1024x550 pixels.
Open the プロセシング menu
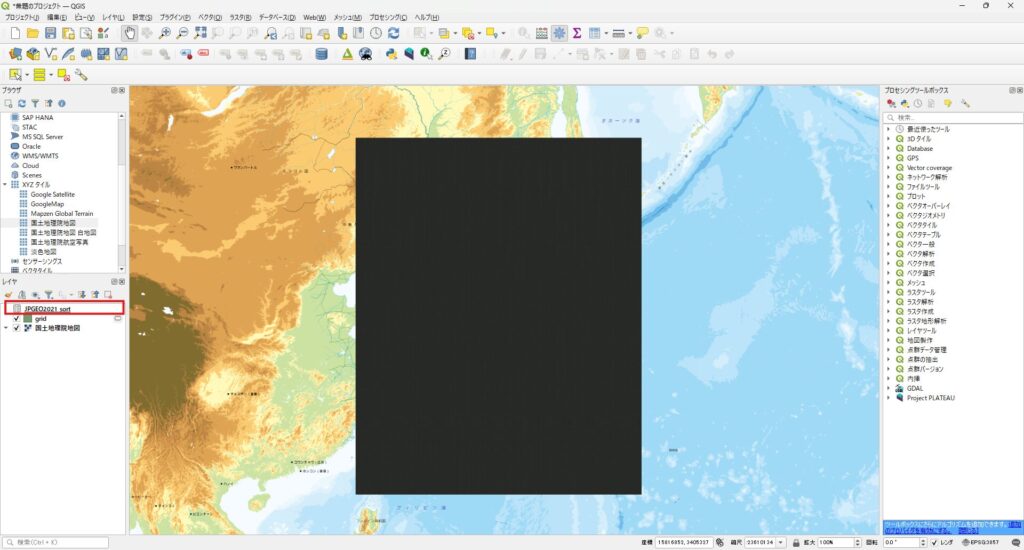tap(387, 18)
